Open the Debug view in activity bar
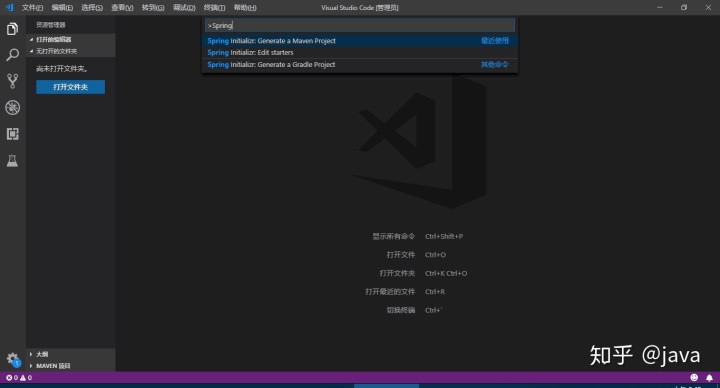720x388 pixels. coord(12,107)
